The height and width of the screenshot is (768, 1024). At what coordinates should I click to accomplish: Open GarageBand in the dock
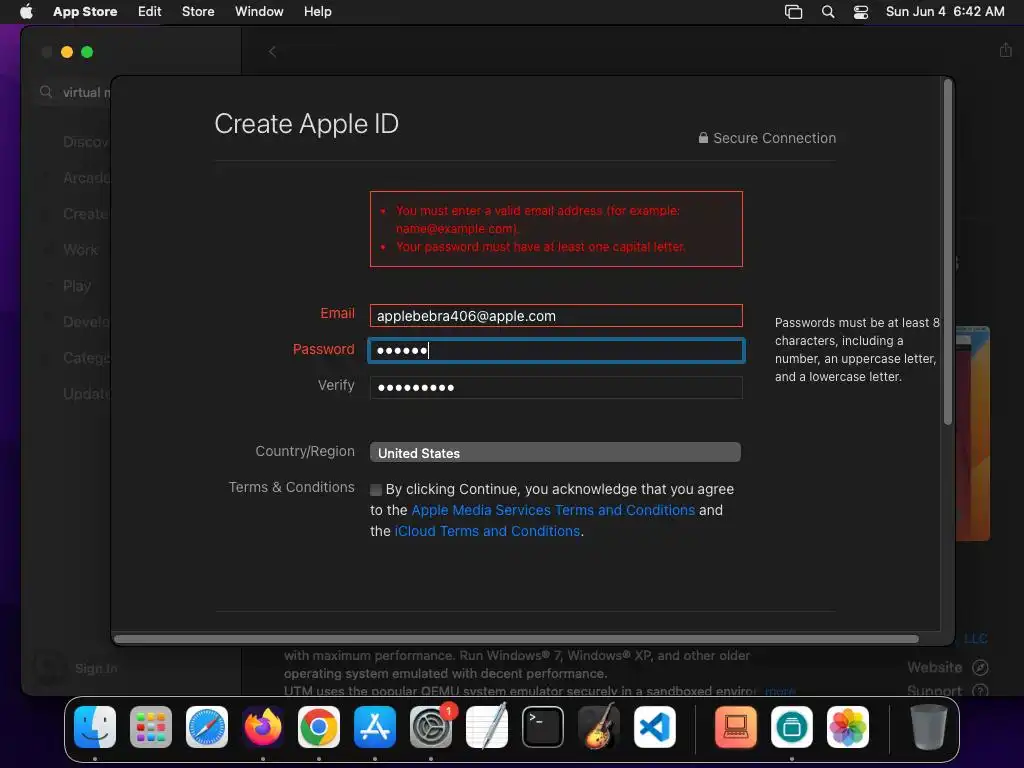click(599, 727)
